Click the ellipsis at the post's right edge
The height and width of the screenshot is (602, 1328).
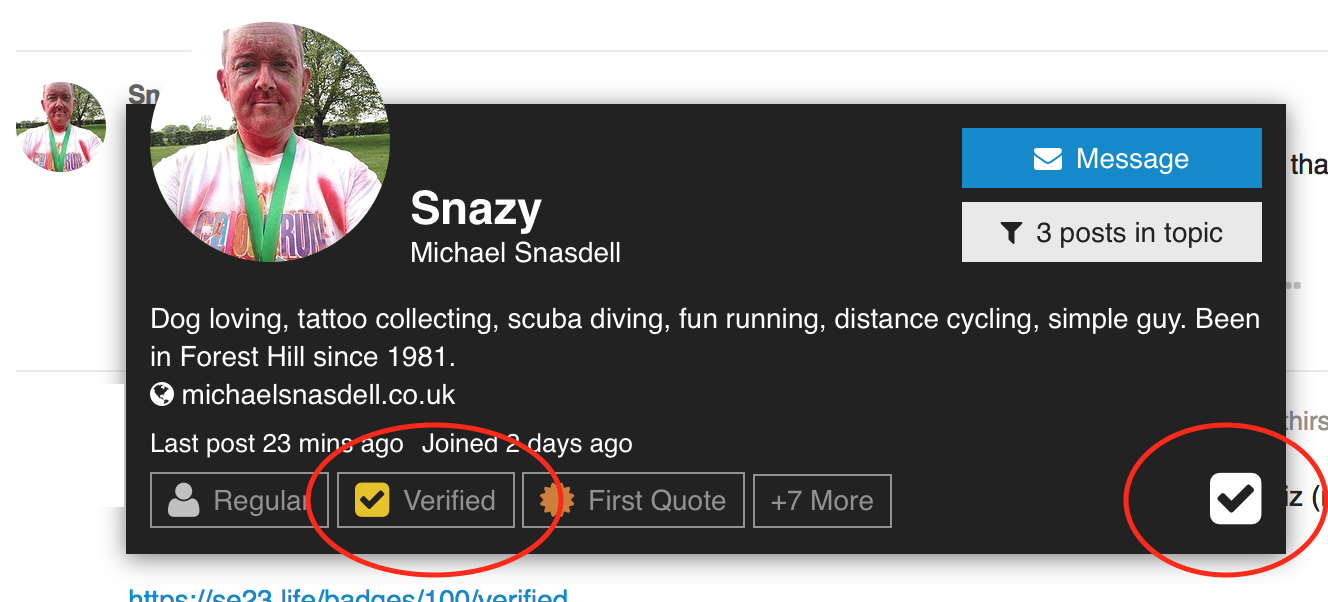tap(1291, 286)
